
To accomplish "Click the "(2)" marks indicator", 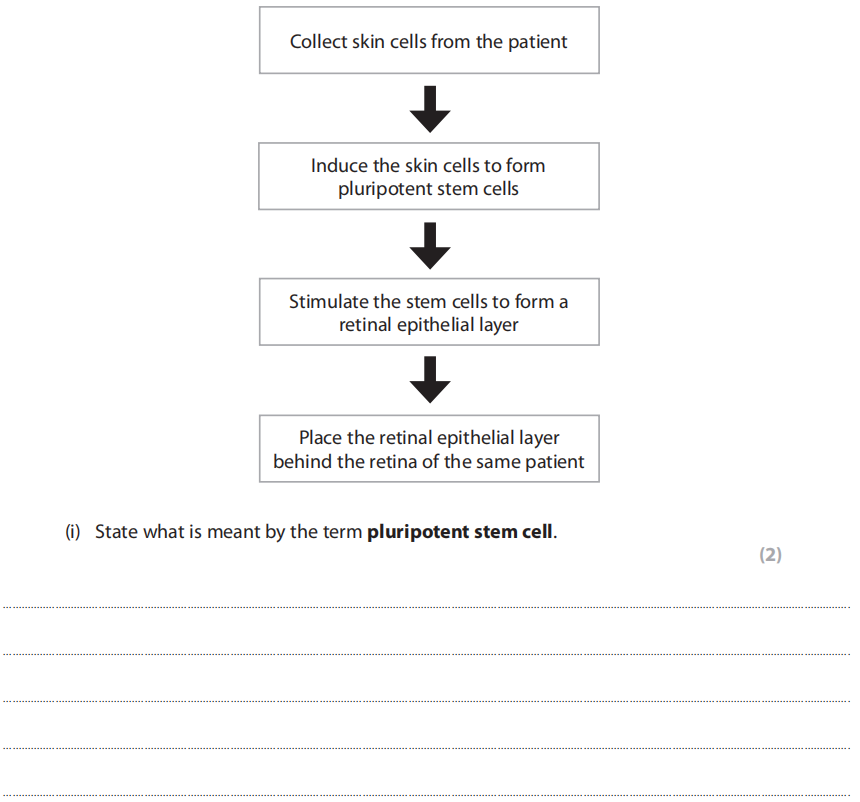I will [770, 555].
